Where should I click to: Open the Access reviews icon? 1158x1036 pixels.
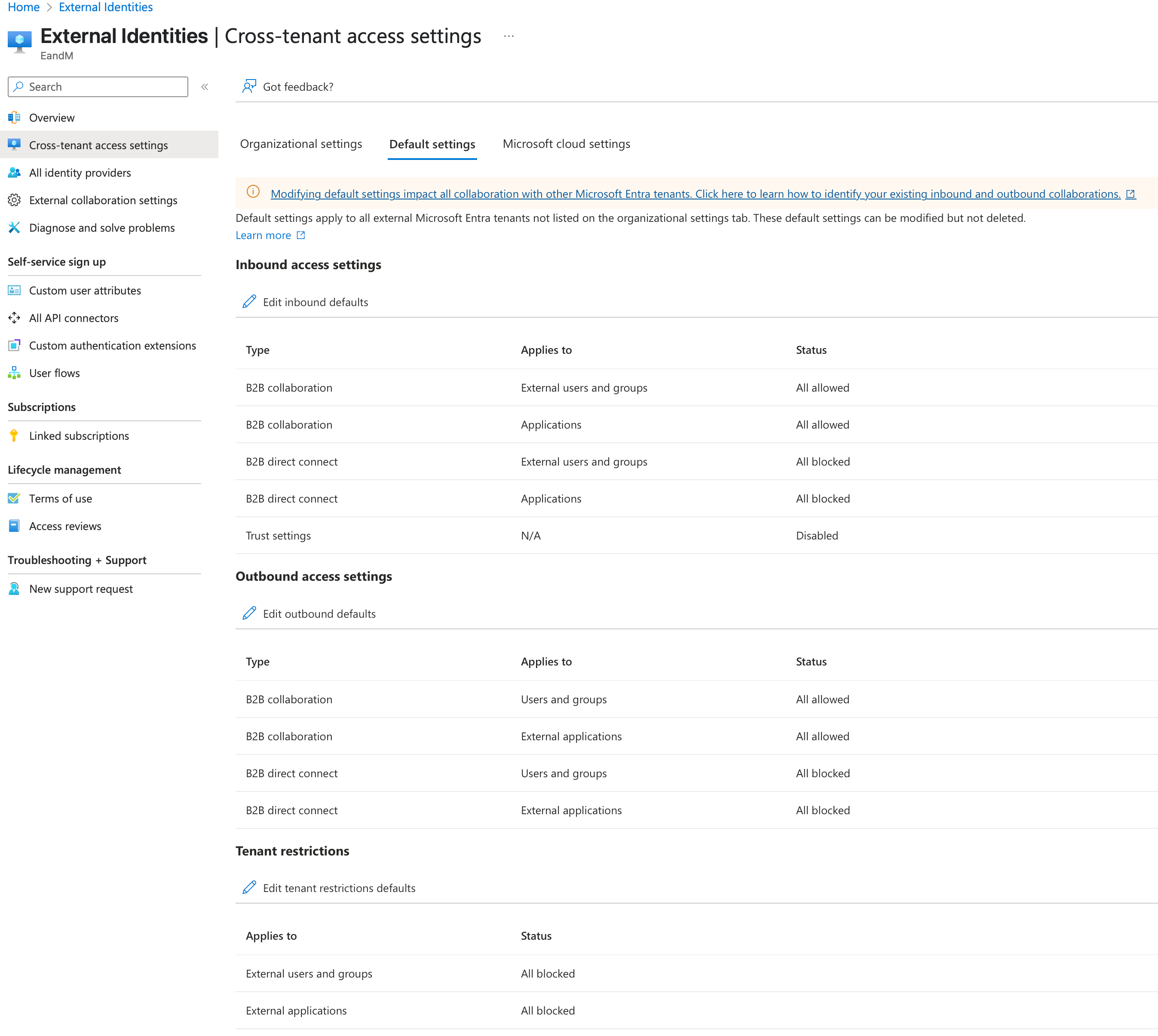[x=14, y=525]
